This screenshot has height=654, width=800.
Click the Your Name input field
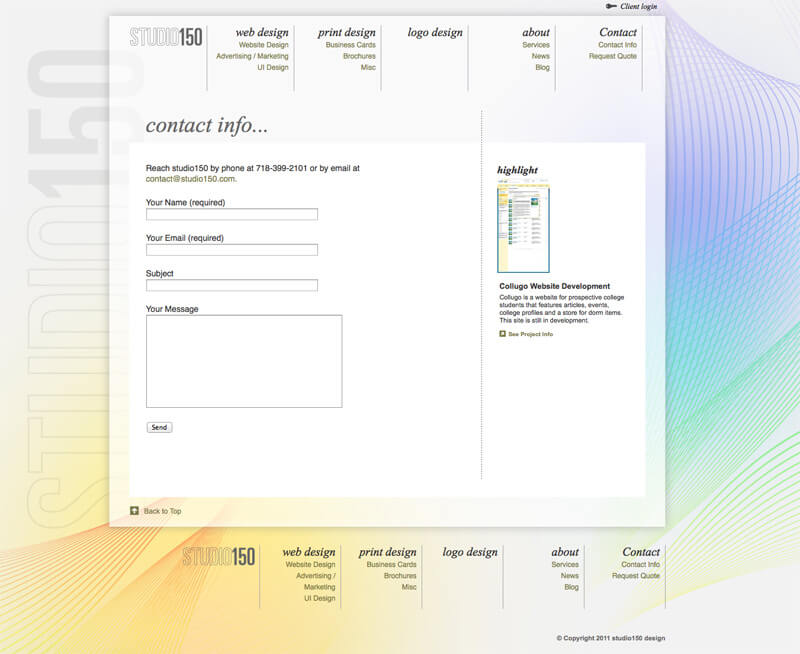[232, 214]
